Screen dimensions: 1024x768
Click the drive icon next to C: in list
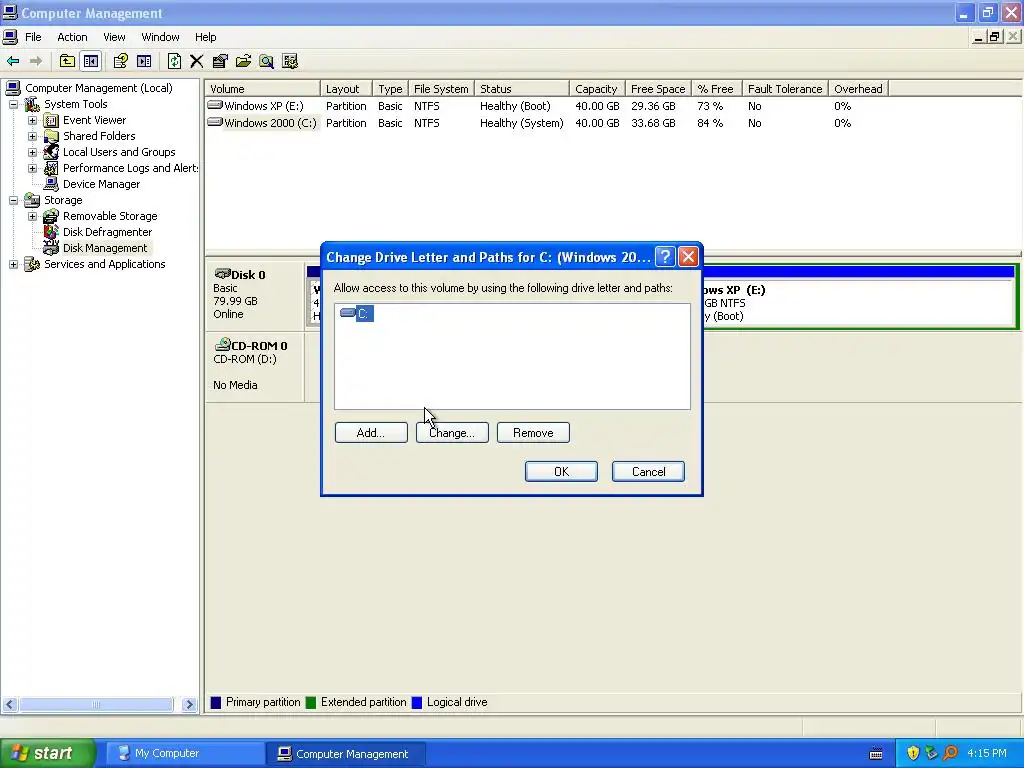tap(347, 313)
